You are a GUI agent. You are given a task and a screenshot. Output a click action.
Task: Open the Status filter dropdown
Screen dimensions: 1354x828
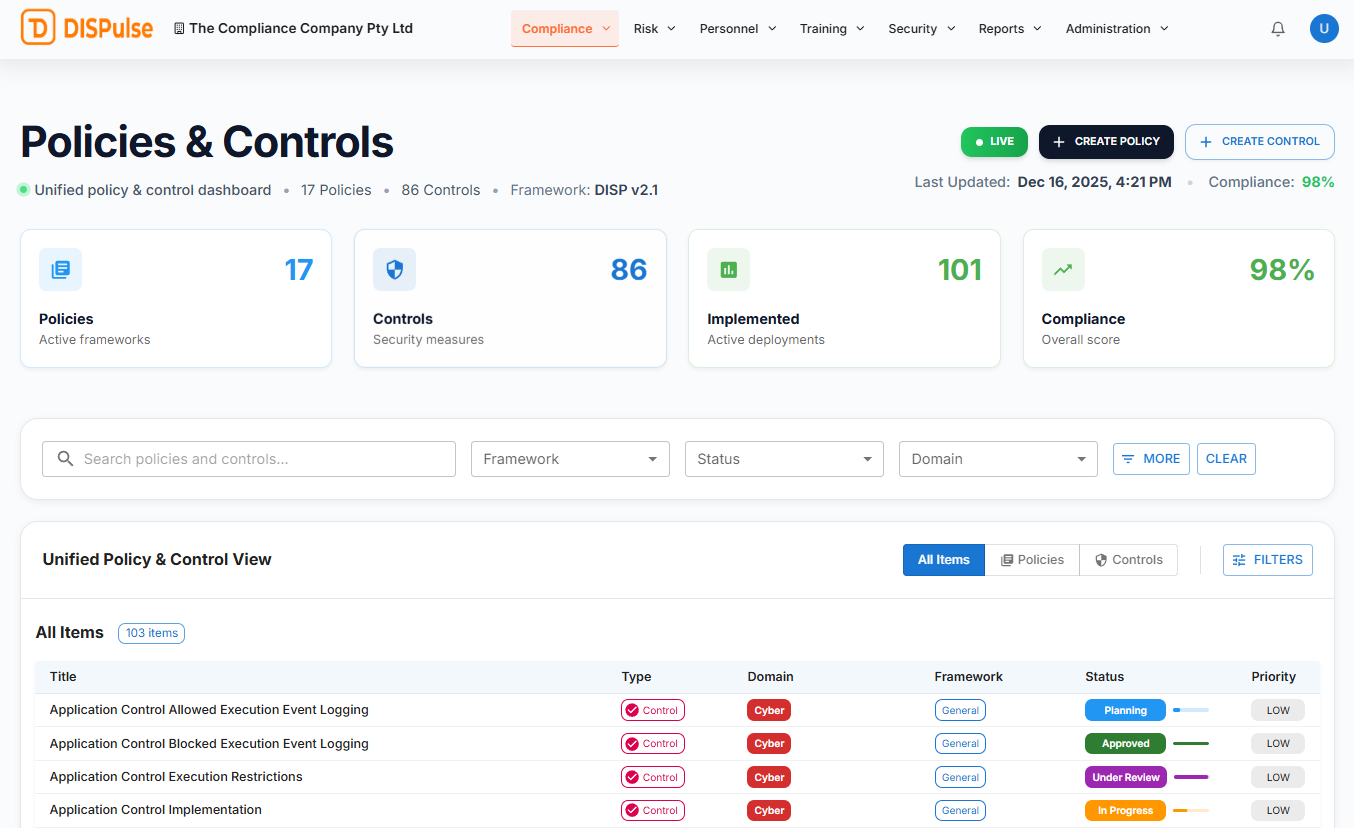point(784,459)
